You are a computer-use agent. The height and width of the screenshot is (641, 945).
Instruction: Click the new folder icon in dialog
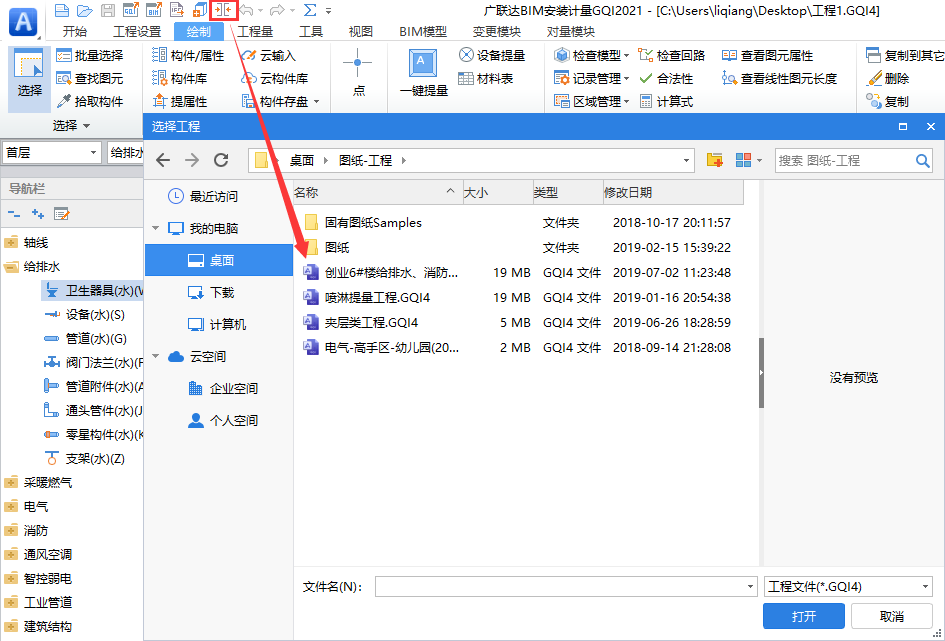[714, 160]
